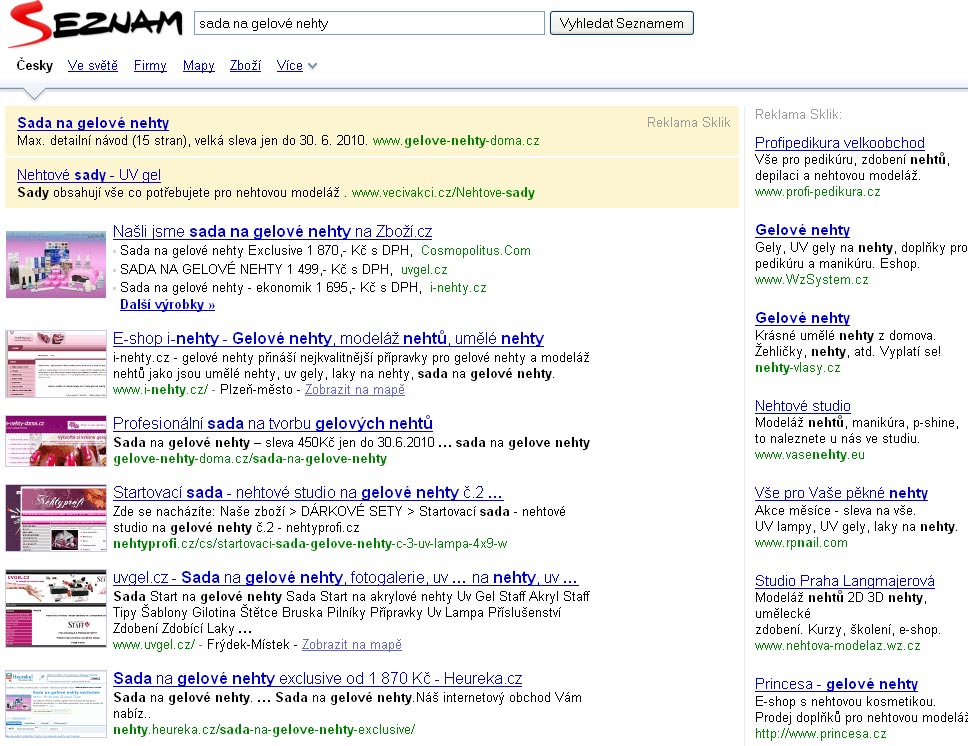The height and width of the screenshot is (746, 968).
Task: Visit the nehty-vlasy.cz URL
Action: point(798,368)
